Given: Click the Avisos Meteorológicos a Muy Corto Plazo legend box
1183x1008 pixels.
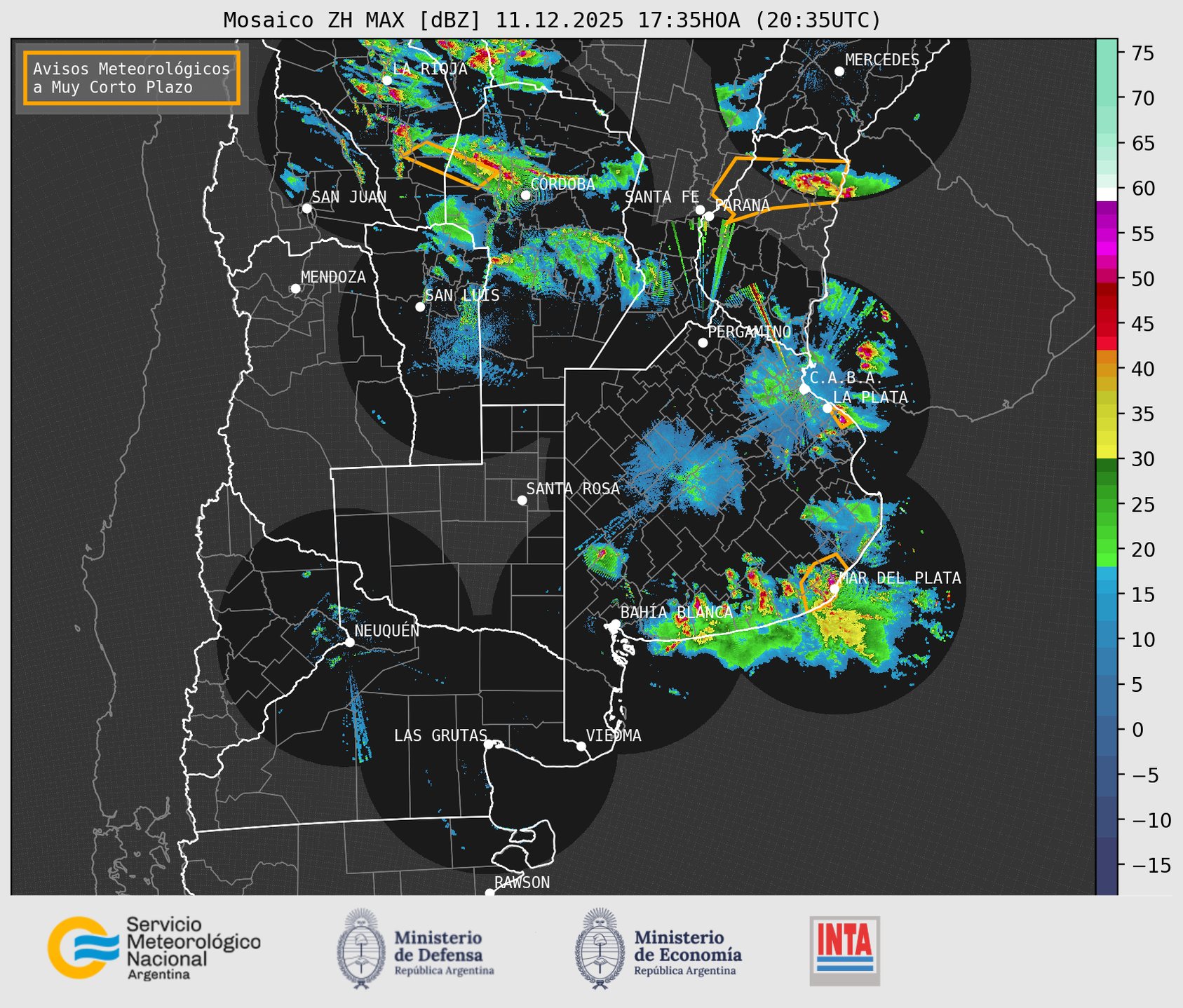Looking at the screenshot, I should 132,77.
